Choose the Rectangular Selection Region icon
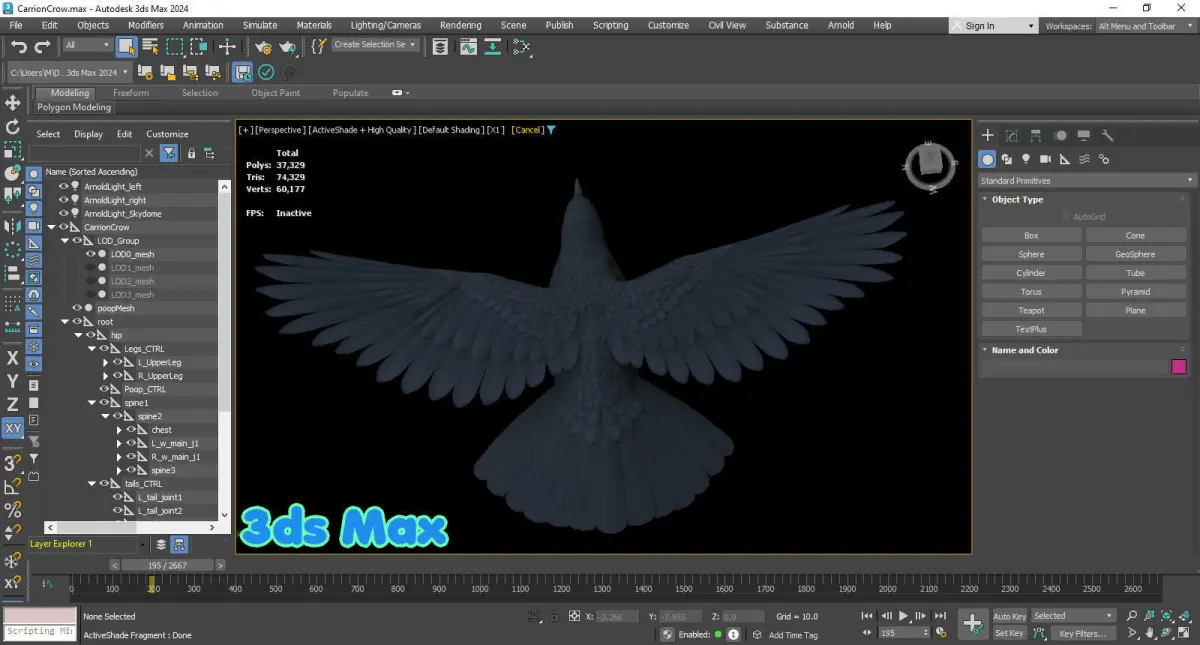 tap(175, 46)
